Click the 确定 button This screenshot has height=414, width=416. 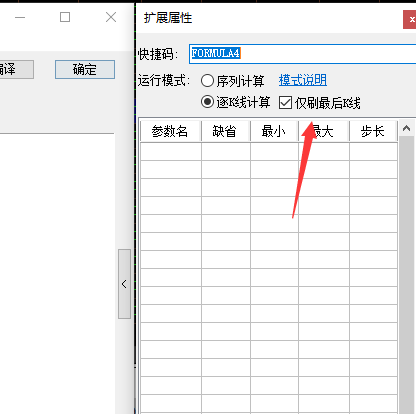[85, 69]
